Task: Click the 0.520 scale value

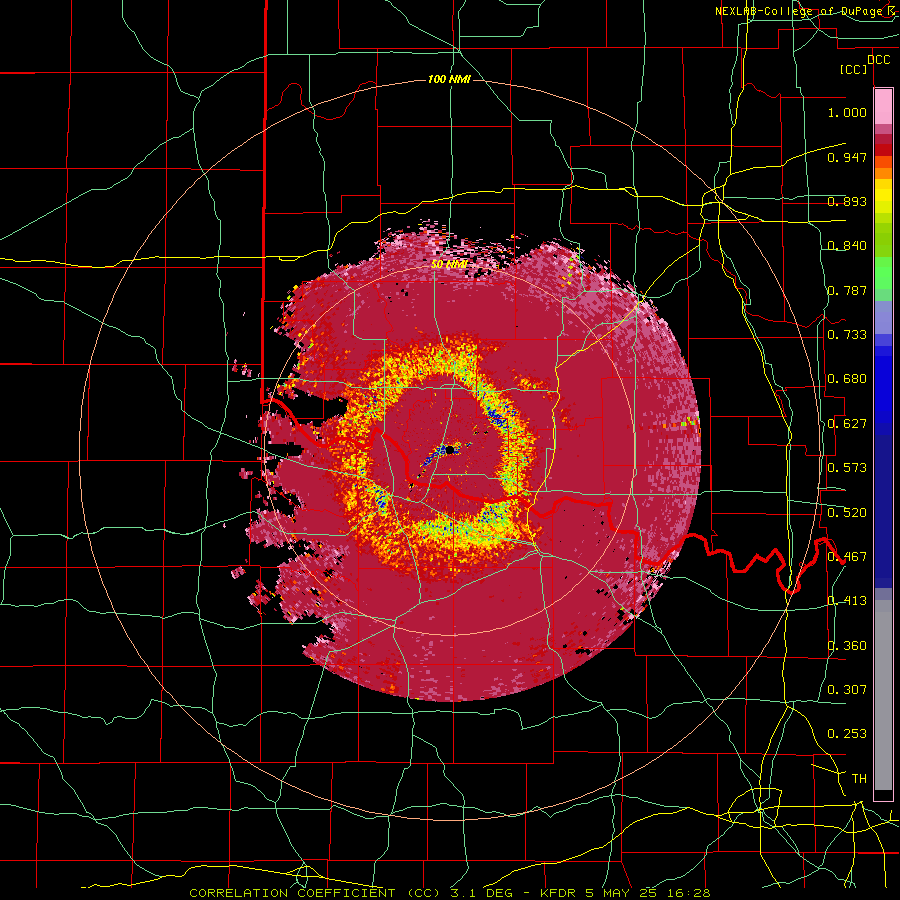Action: pos(847,513)
